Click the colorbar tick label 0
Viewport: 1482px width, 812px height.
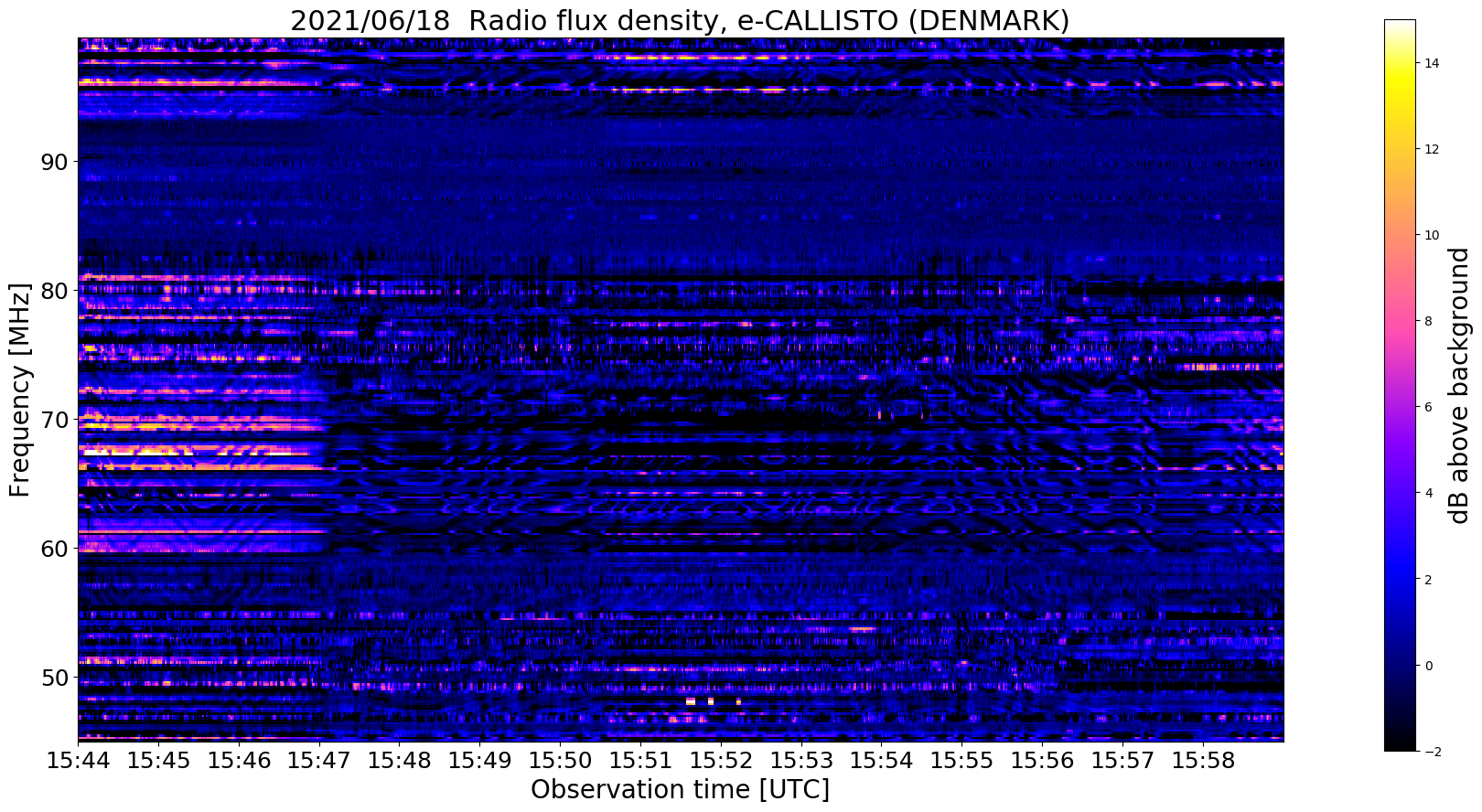point(1427,665)
